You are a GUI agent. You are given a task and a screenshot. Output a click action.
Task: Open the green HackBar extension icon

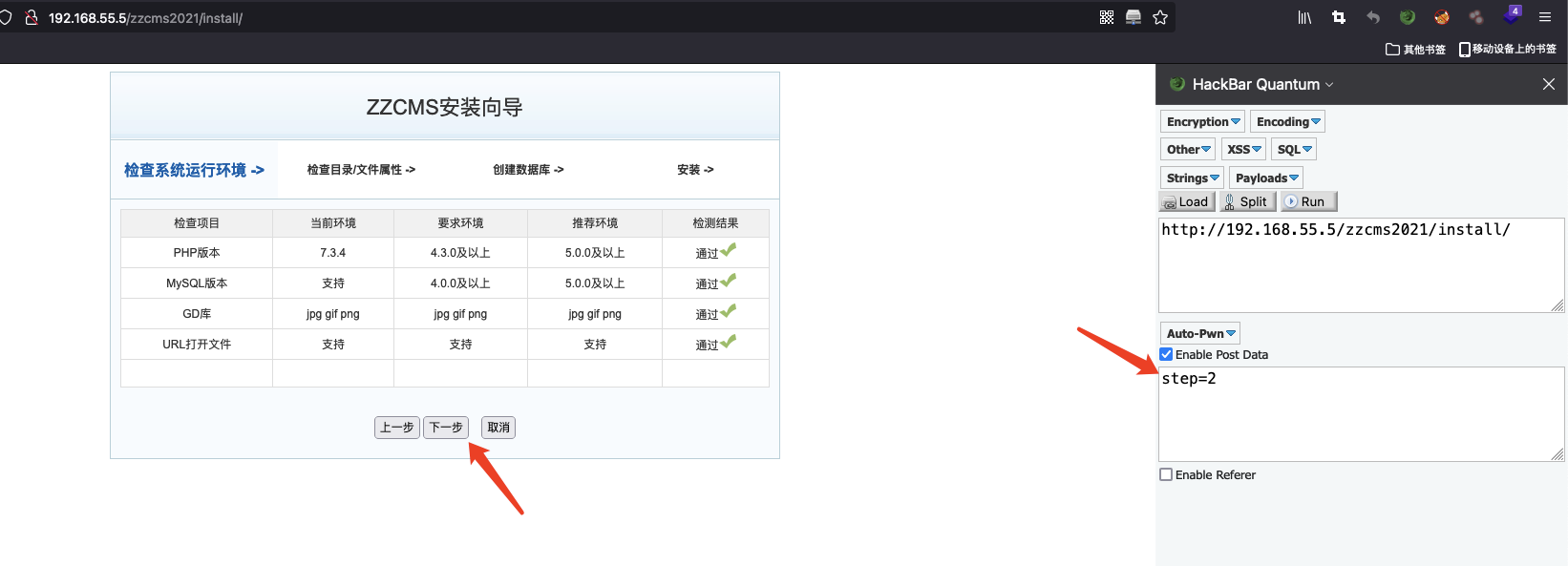pyautogui.click(x=1408, y=17)
